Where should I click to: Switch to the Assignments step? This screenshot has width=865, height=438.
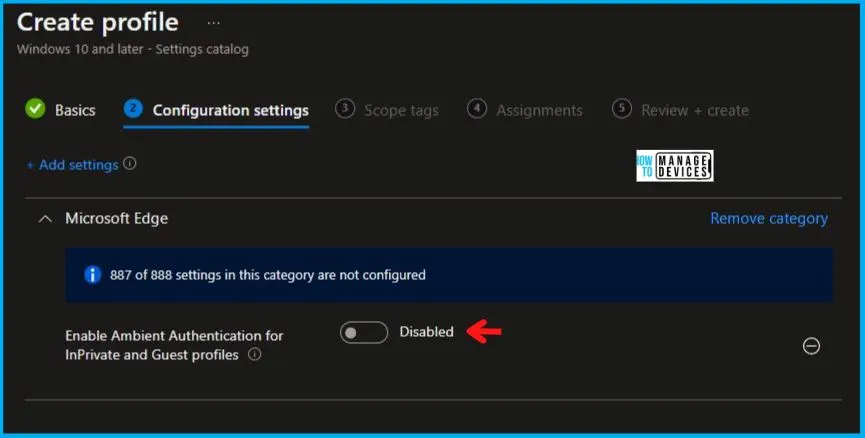(525, 110)
